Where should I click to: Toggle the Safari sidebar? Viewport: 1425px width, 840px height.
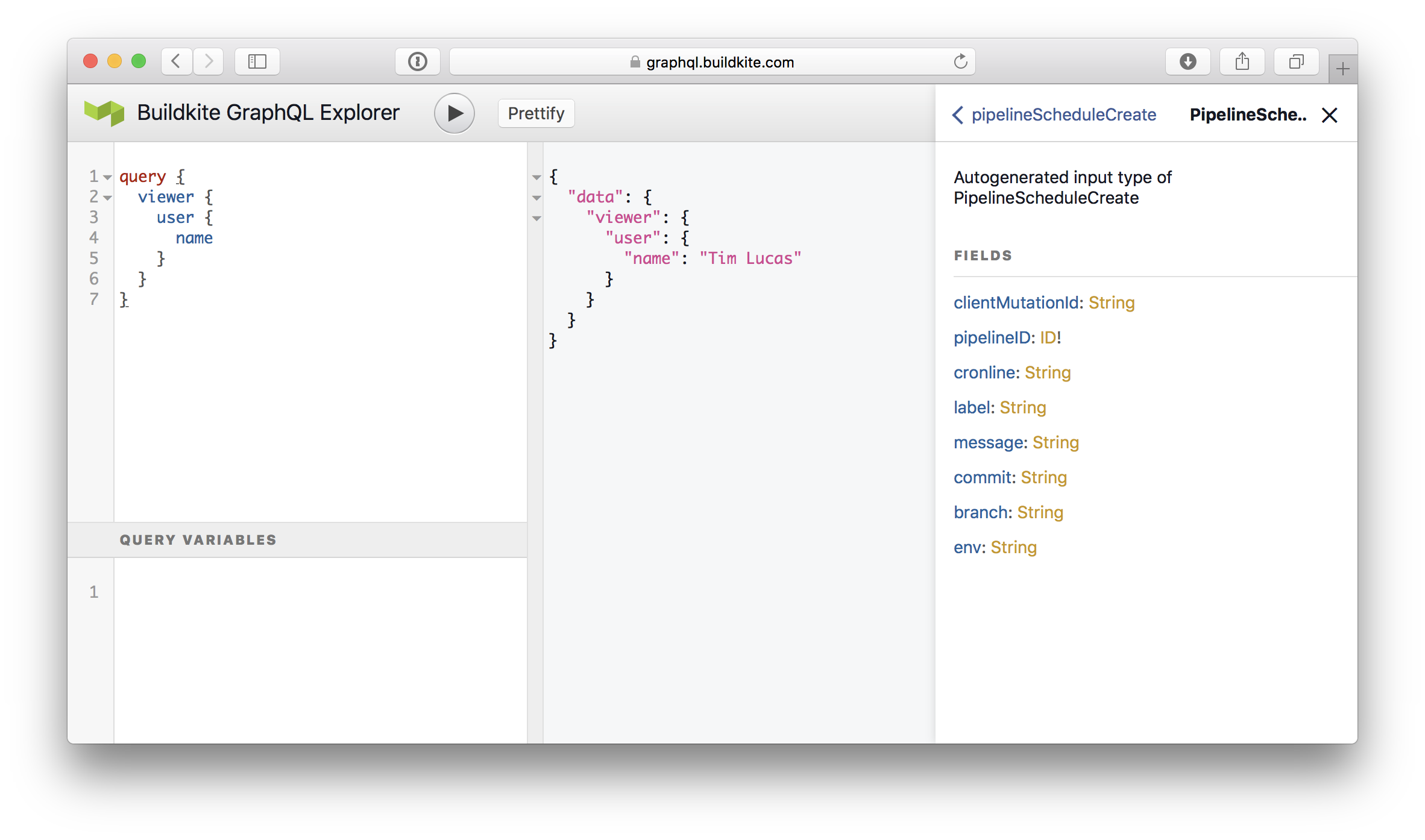click(x=257, y=61)
